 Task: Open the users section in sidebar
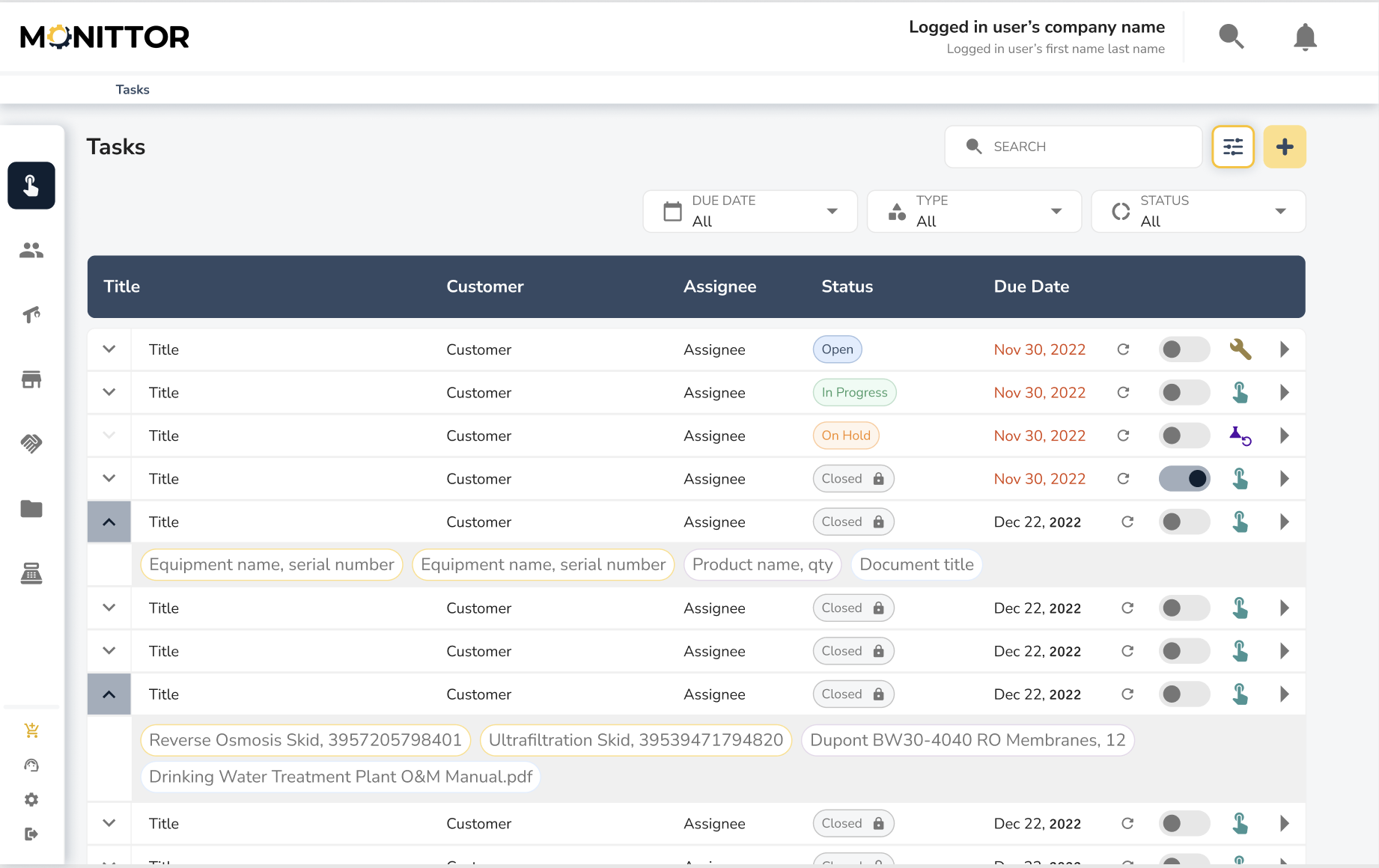(31, 250)
